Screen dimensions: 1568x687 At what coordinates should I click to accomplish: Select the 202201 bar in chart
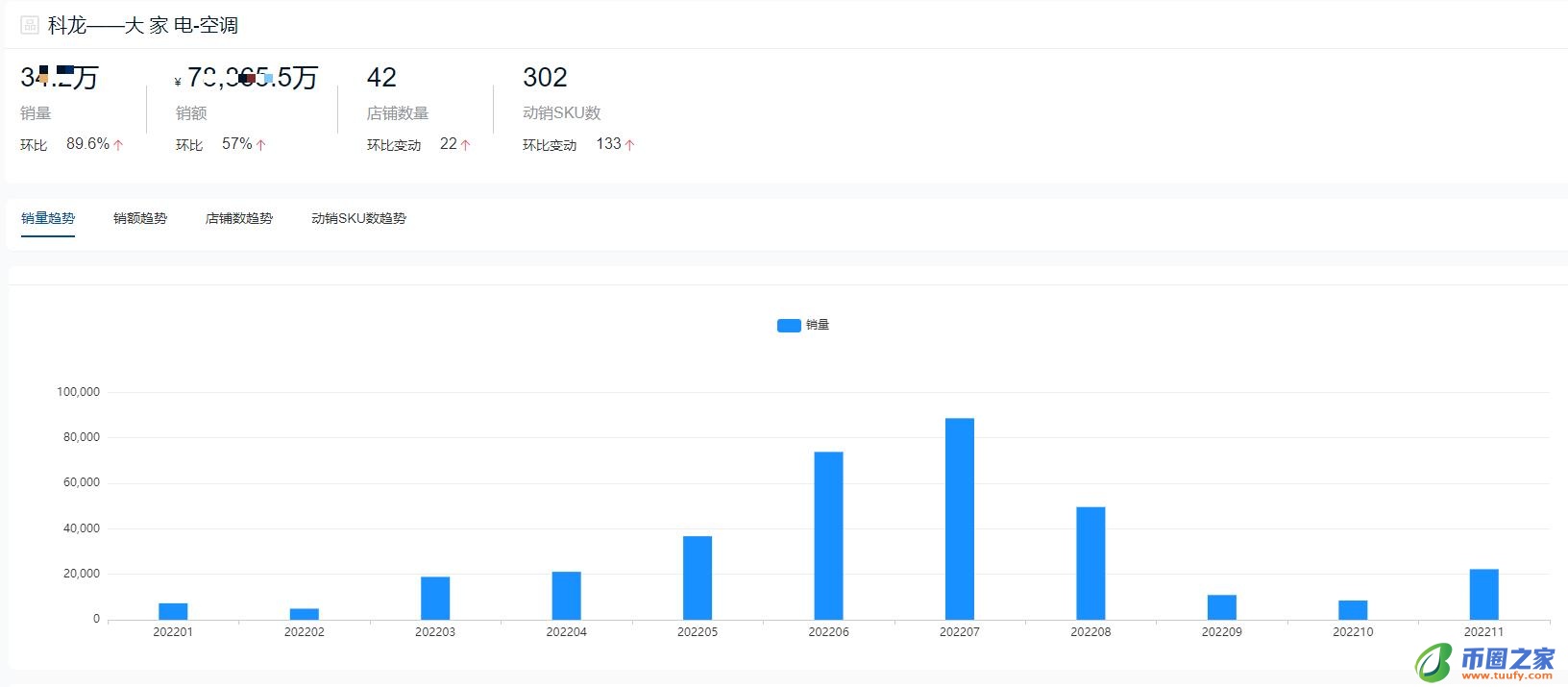(173, 611)
